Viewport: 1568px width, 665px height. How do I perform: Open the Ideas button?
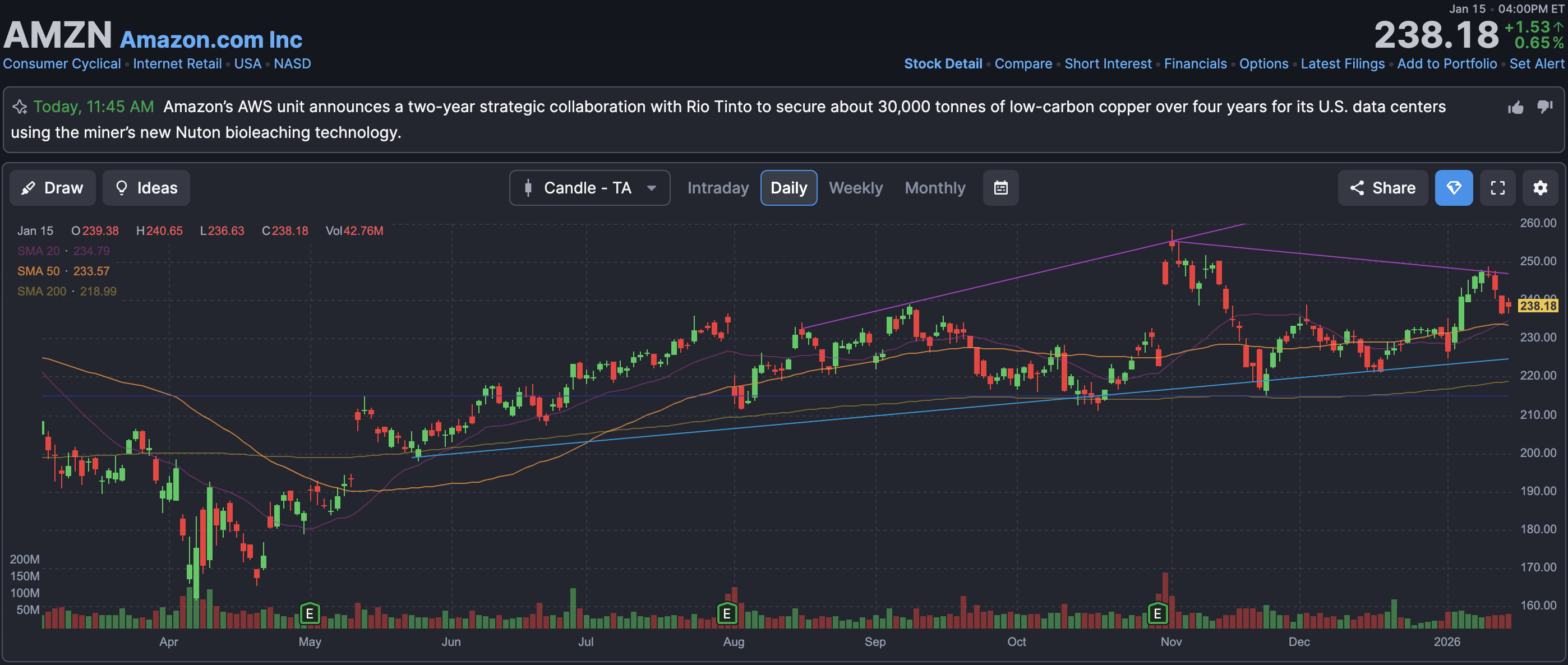pos(146,188)
